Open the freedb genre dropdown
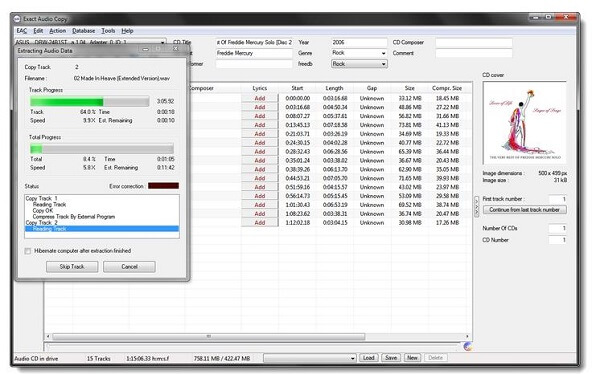This screenshot has width=600, height=374. click(383, 64)
